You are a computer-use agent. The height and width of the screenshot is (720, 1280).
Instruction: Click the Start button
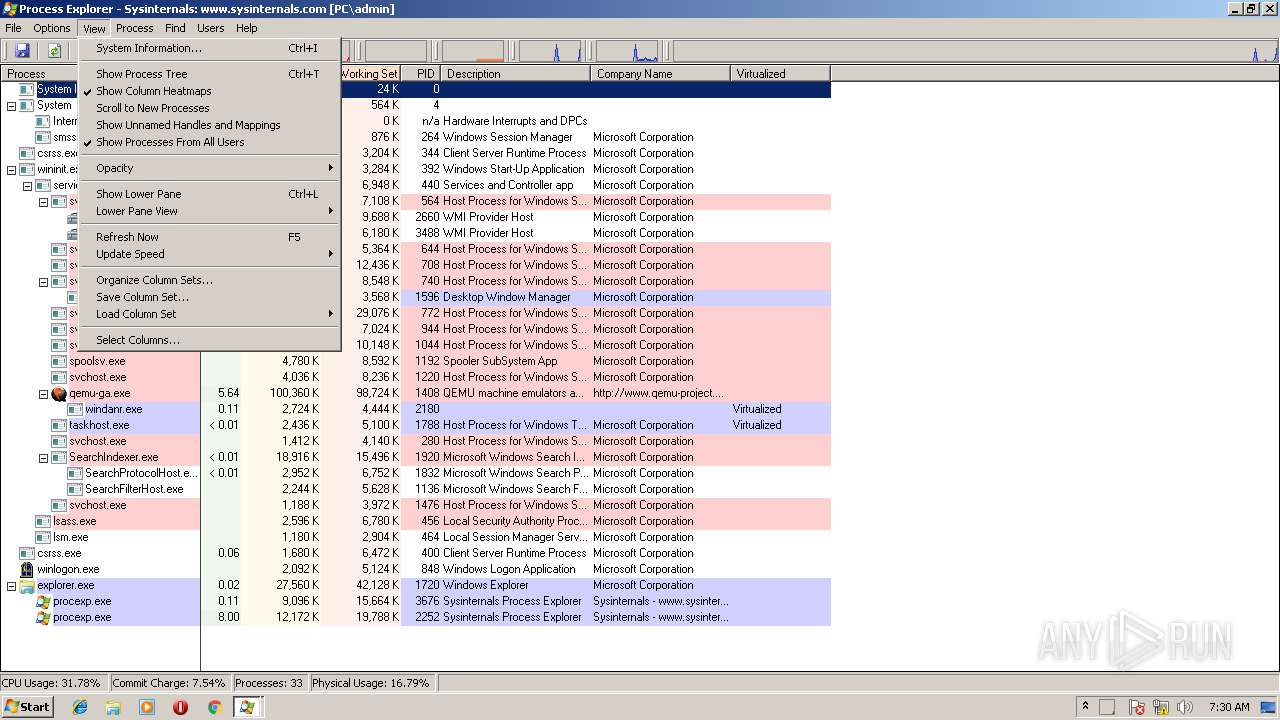click(27, 707)
